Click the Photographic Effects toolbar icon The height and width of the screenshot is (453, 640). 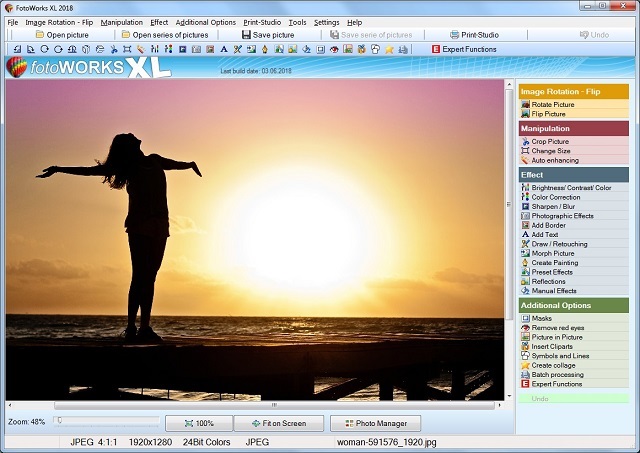coord(196,49)
